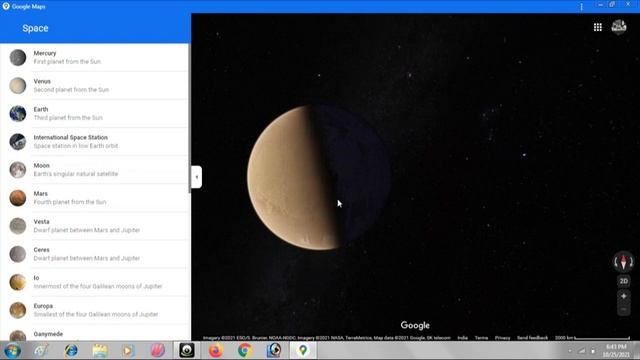This screenshot has width=640, height=360.
Task: Select the Mercury planet thumbnail
Action: click(18, 58)
